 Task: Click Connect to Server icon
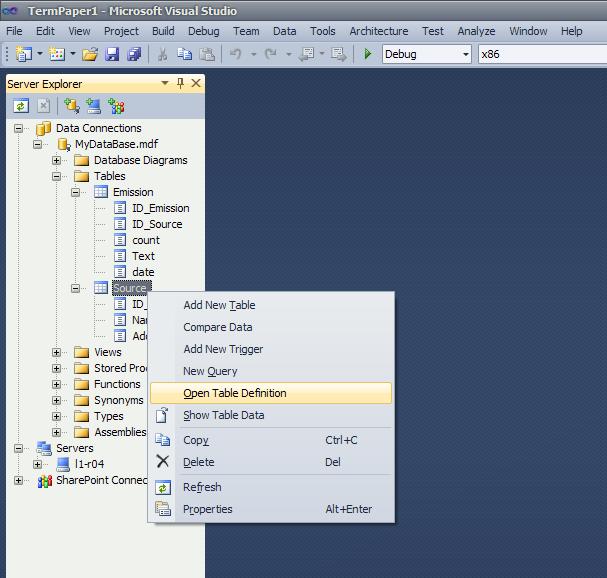(x=94, y=106)
